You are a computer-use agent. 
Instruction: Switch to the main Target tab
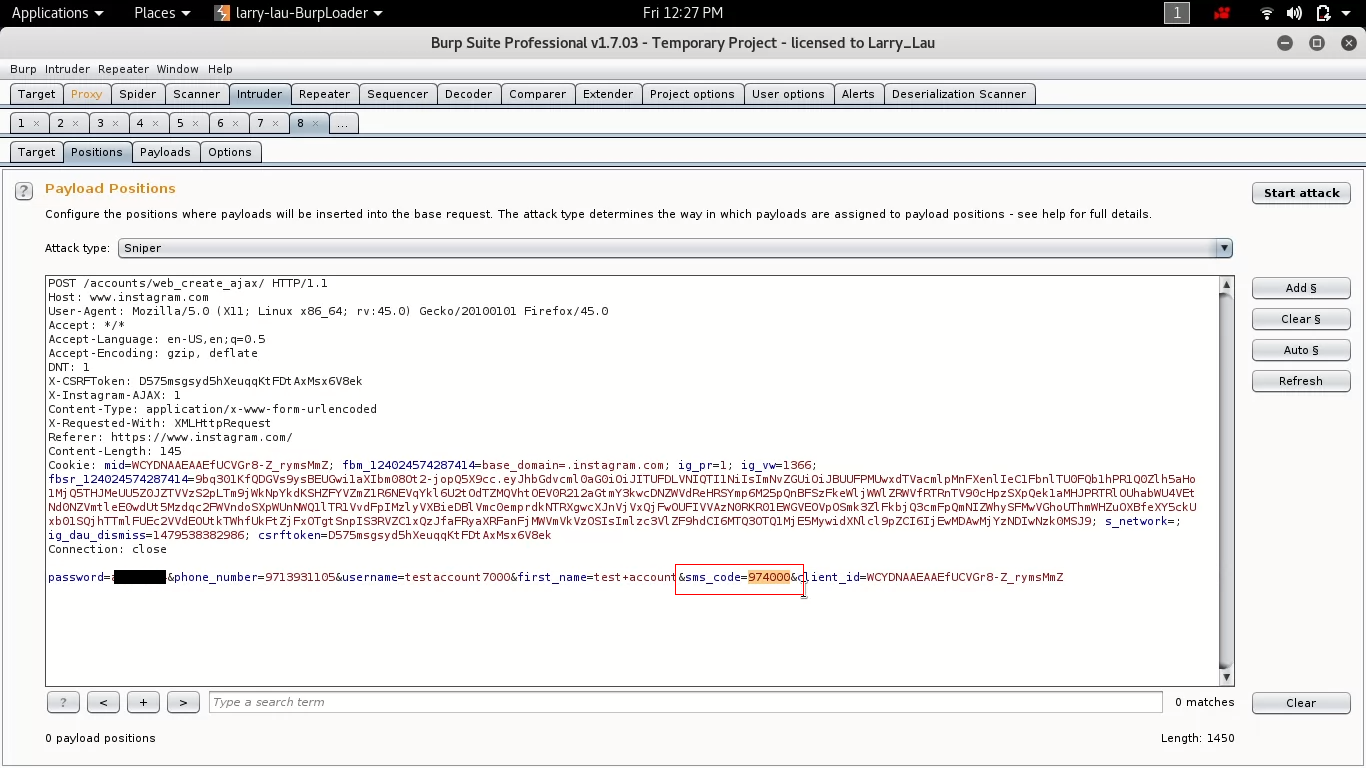click(37, 94)
